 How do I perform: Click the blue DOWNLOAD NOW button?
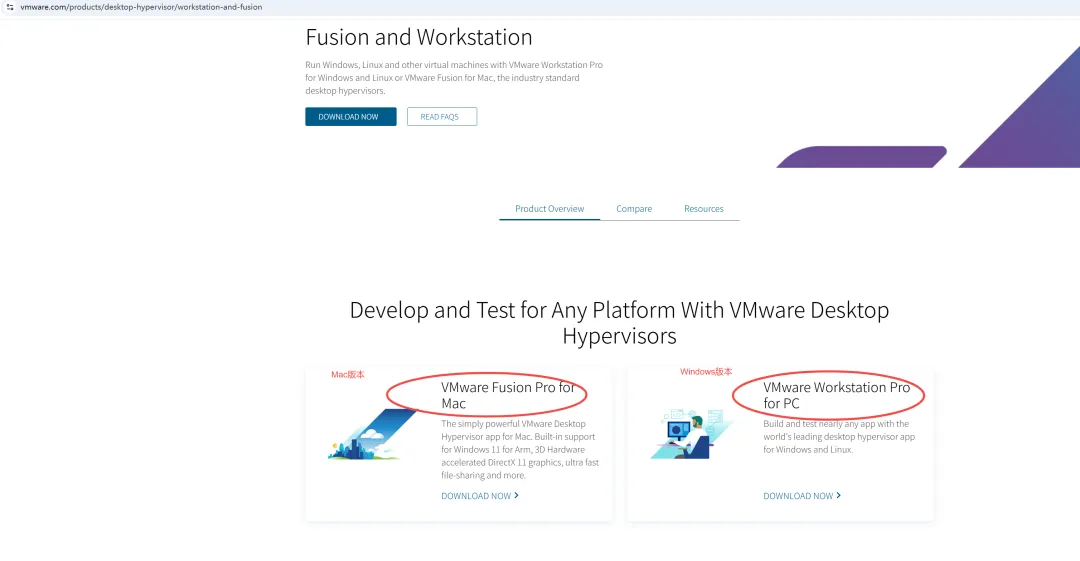point(351,116)
